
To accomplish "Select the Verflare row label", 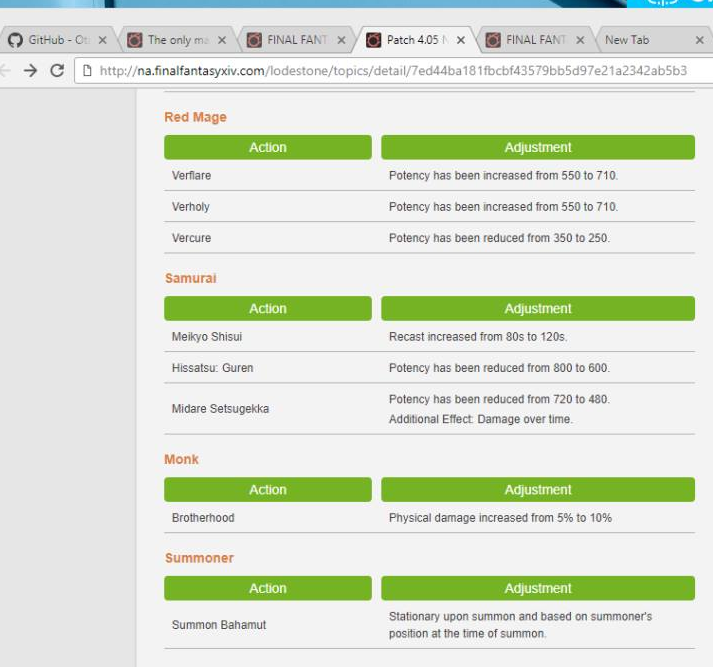I will (x=191, y=176).
